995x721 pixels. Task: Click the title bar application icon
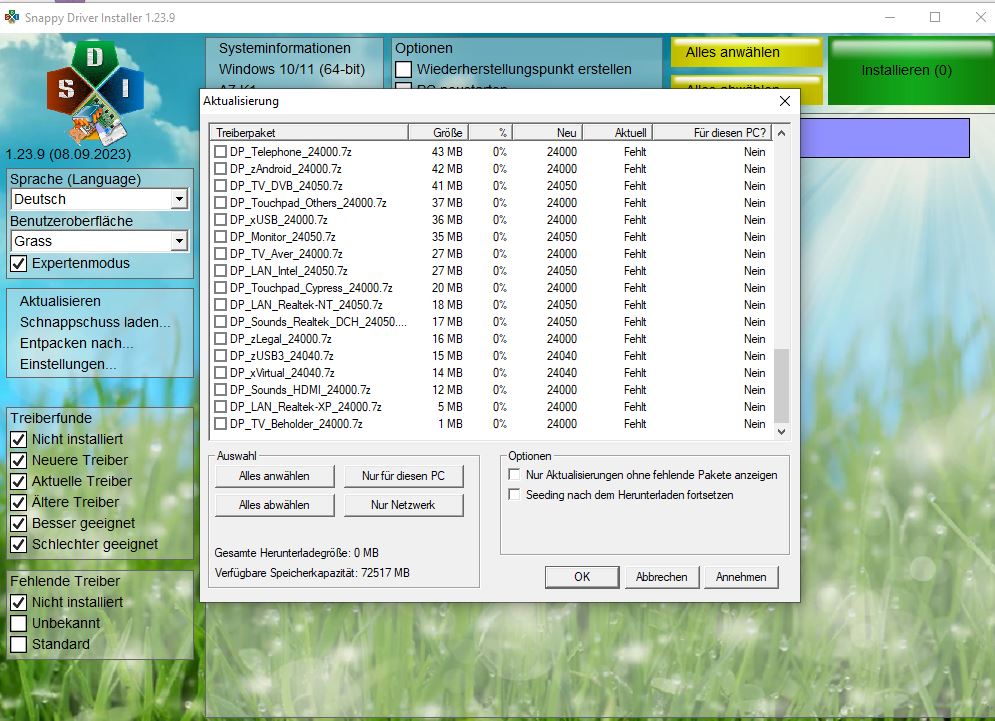(x=12, y=16)
